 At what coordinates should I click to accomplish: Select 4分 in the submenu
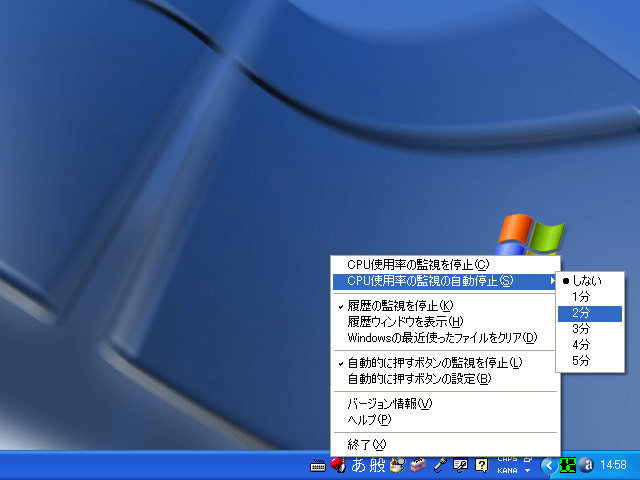(x=590, y=345)
